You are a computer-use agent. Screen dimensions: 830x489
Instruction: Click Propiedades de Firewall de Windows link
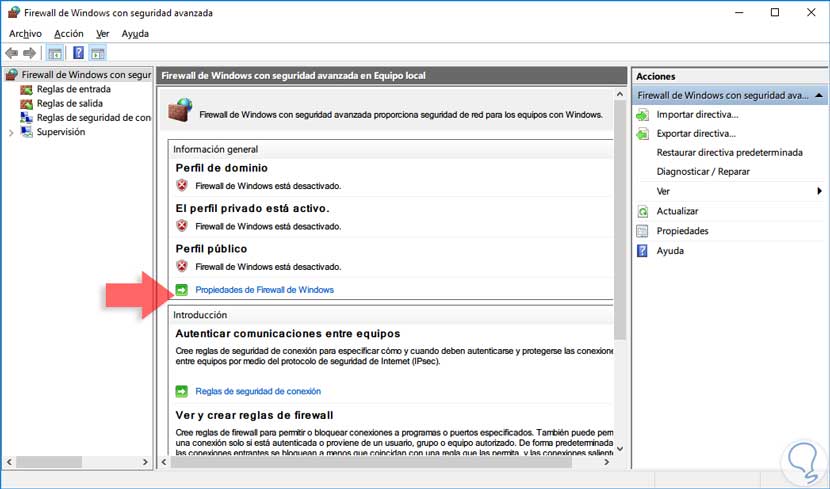click(x=264, y=290)
